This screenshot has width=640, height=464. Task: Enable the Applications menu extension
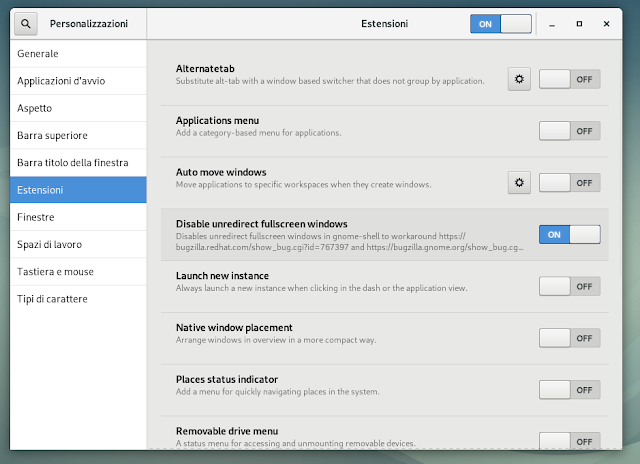[x=569, y=130]
